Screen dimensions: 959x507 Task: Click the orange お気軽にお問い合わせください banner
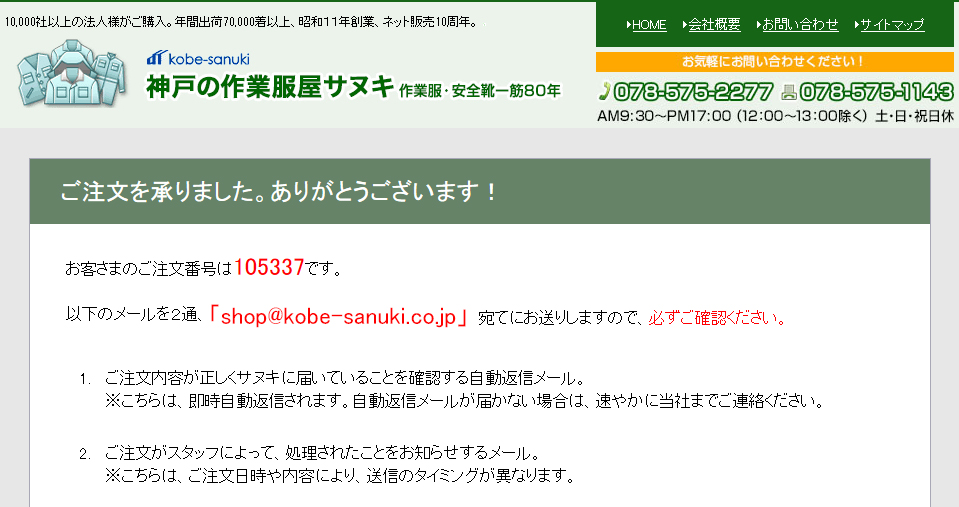[x=774, y=61]
